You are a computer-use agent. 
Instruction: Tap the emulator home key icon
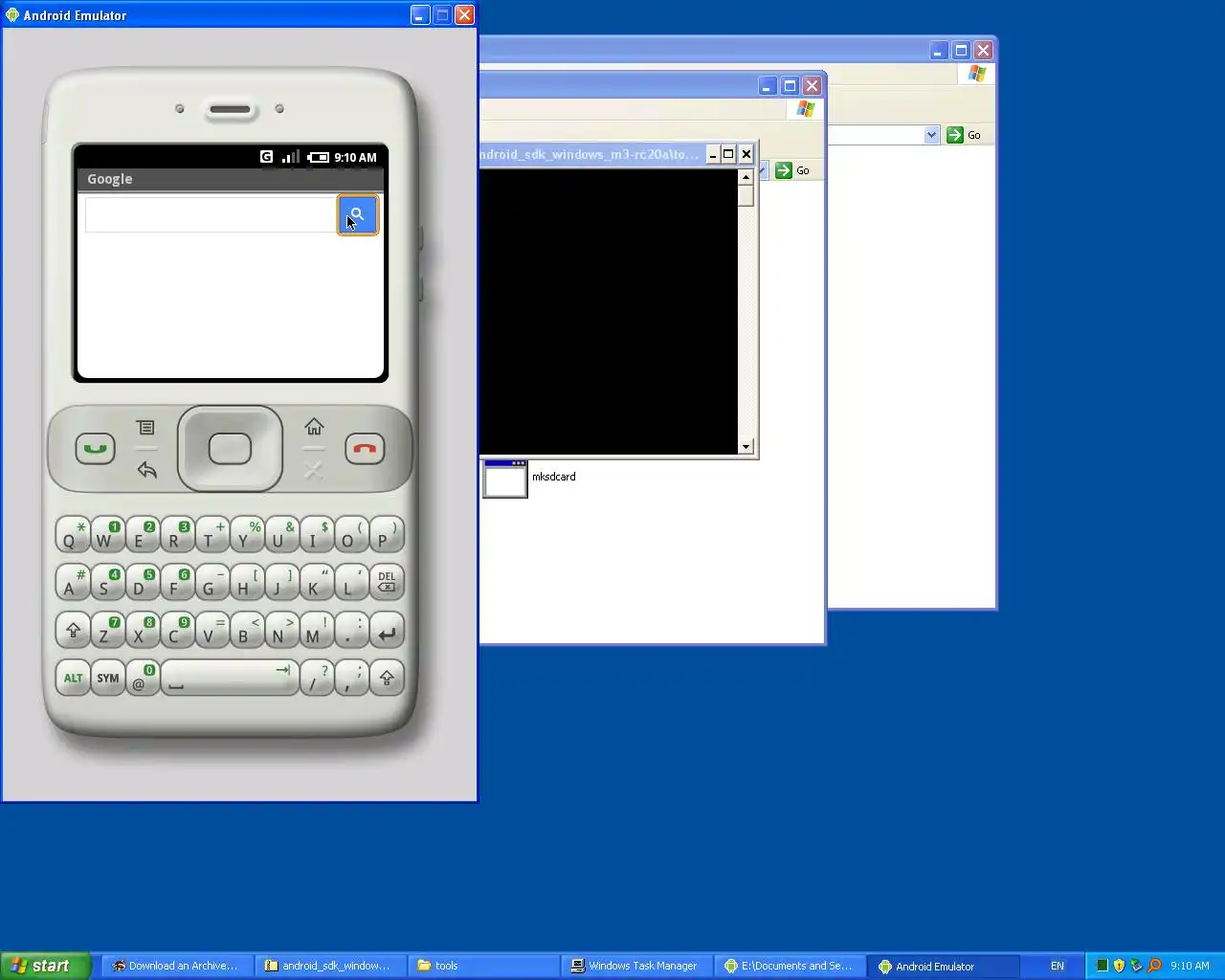314,427
